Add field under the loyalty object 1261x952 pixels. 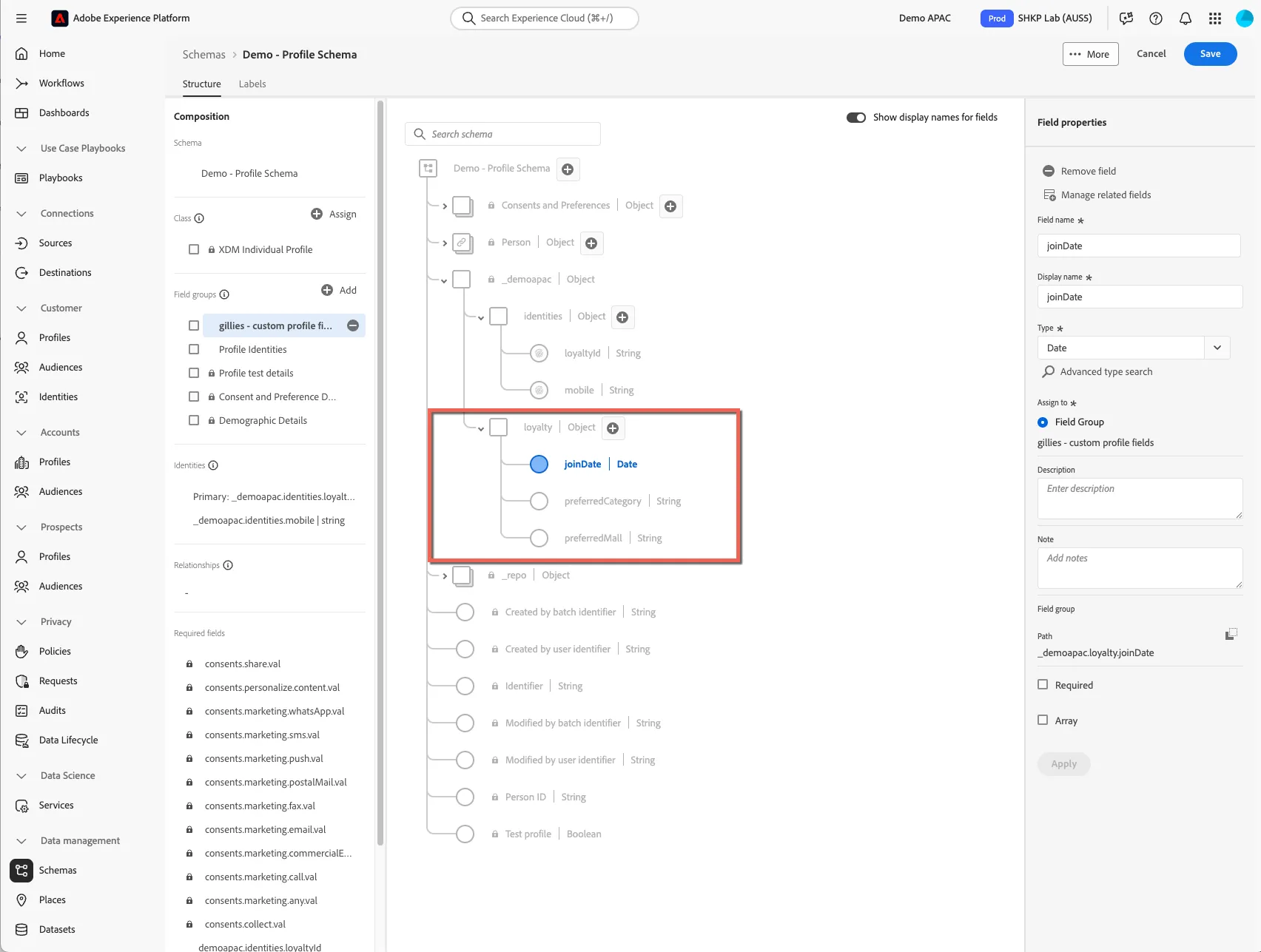pyautogui.click(x=613, y=428)
